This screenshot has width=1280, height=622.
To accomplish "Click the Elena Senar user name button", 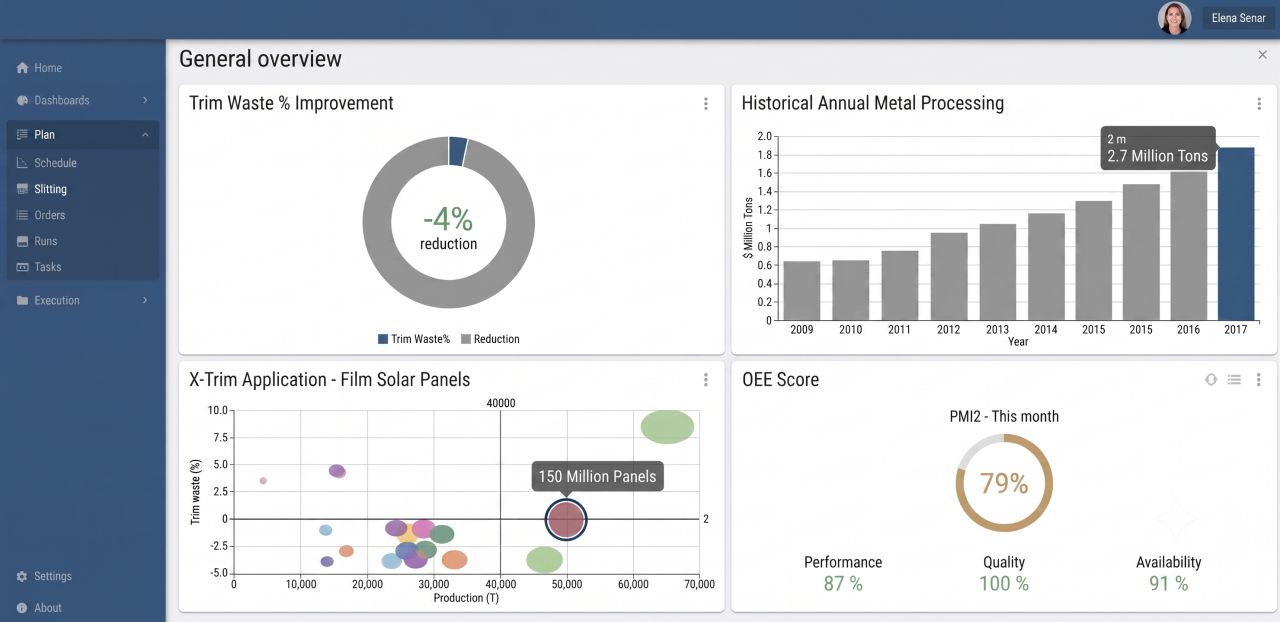I will point(1238,18).
